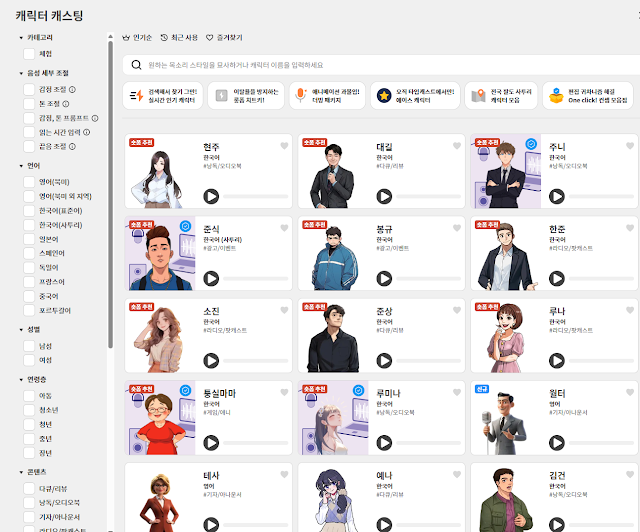Click the heart icon on 준상 card

[x=457, y=310]
